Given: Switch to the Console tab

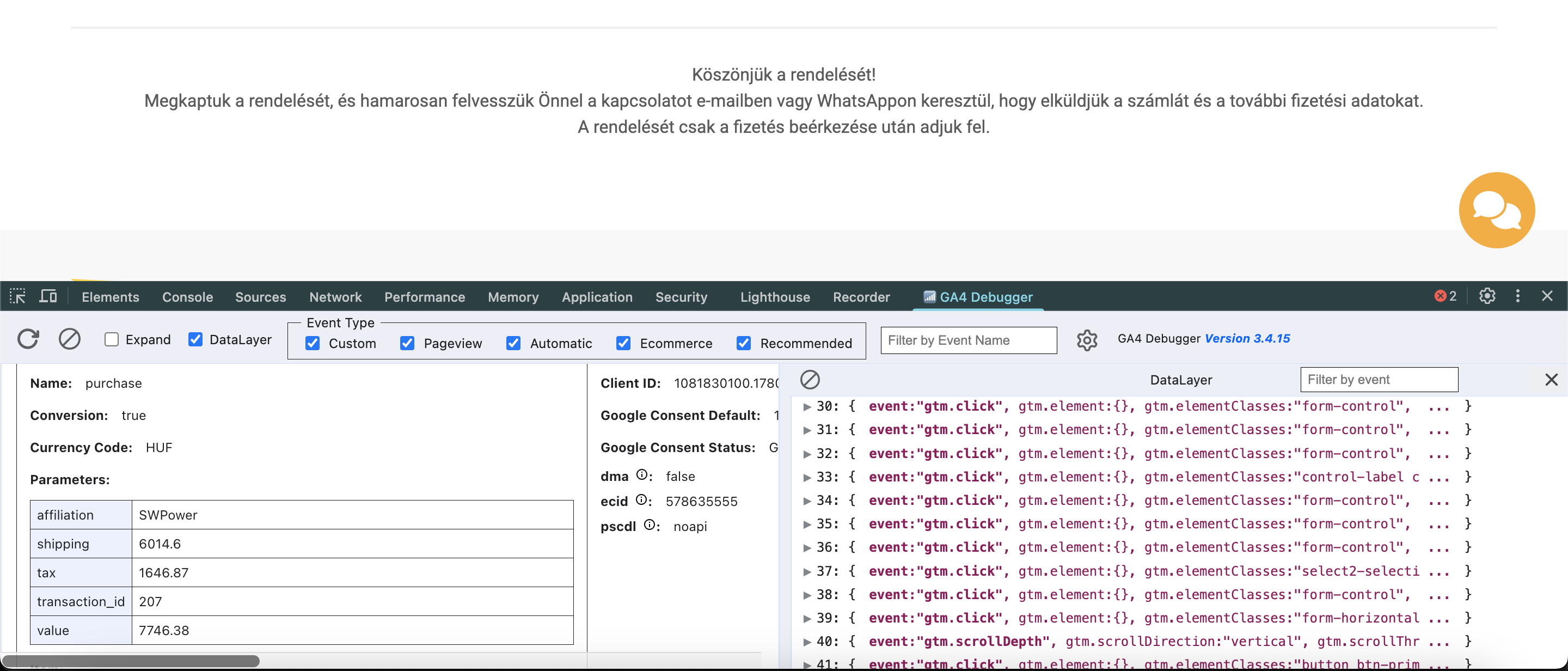Looking at the screenshot, I should tap(187, 297).
